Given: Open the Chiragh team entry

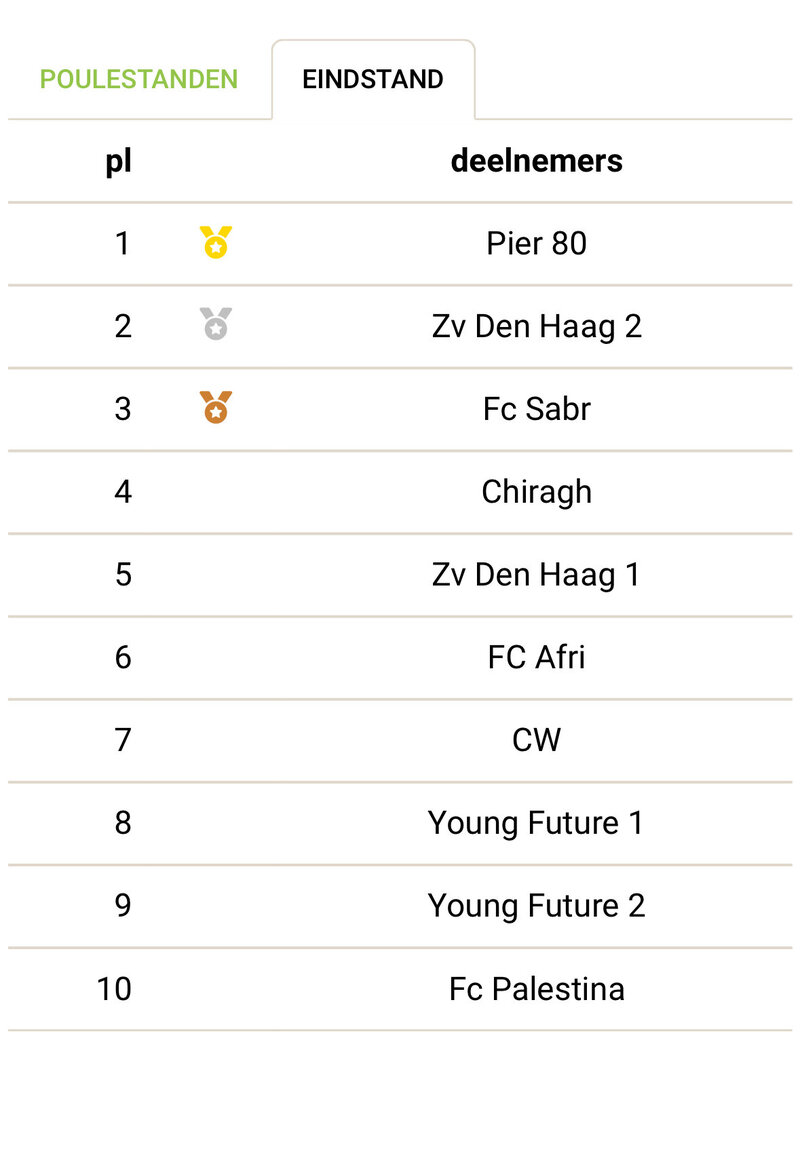Looking at the screenshot, I should click(537, 492).
